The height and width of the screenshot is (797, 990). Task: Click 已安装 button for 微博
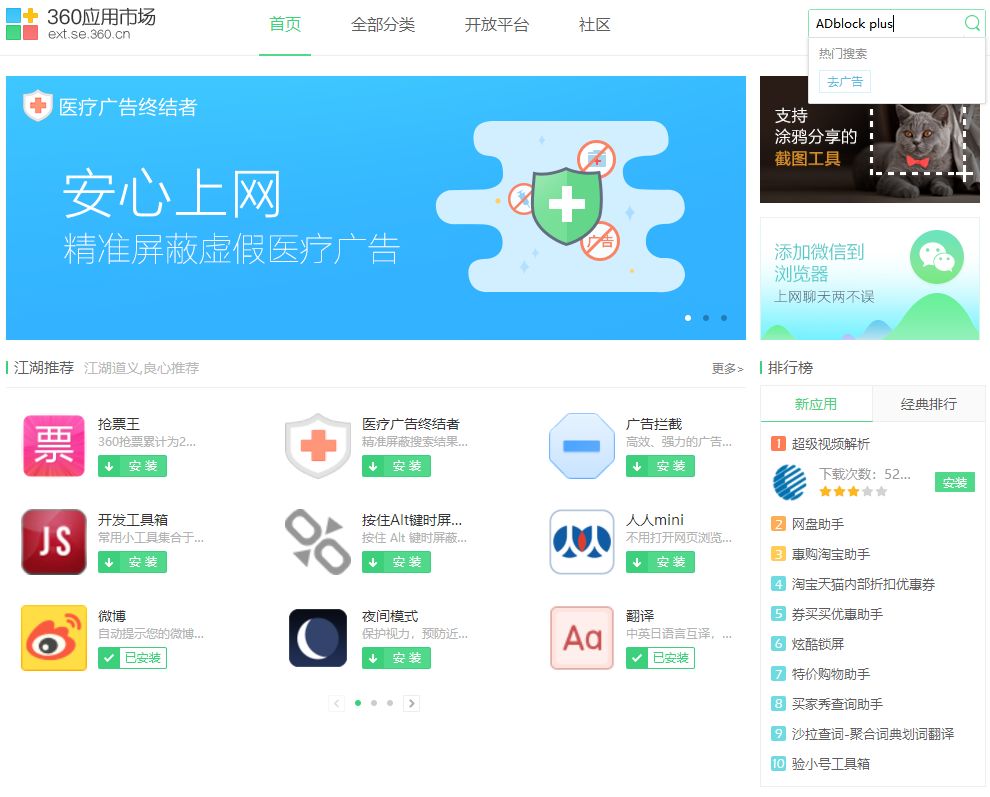(x=132, y=658)
